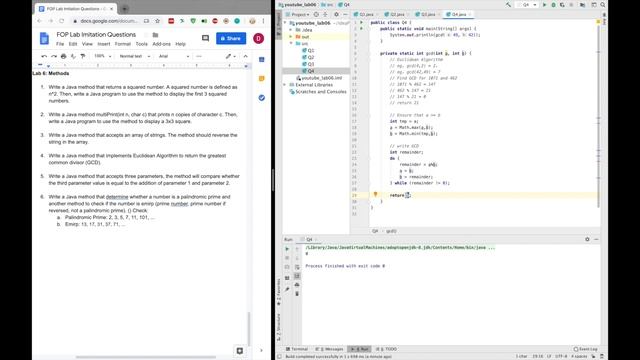The height and width of the screenshot is (360, 640).
Task: Click the Google Docs home icon
Action: [44, 38]
